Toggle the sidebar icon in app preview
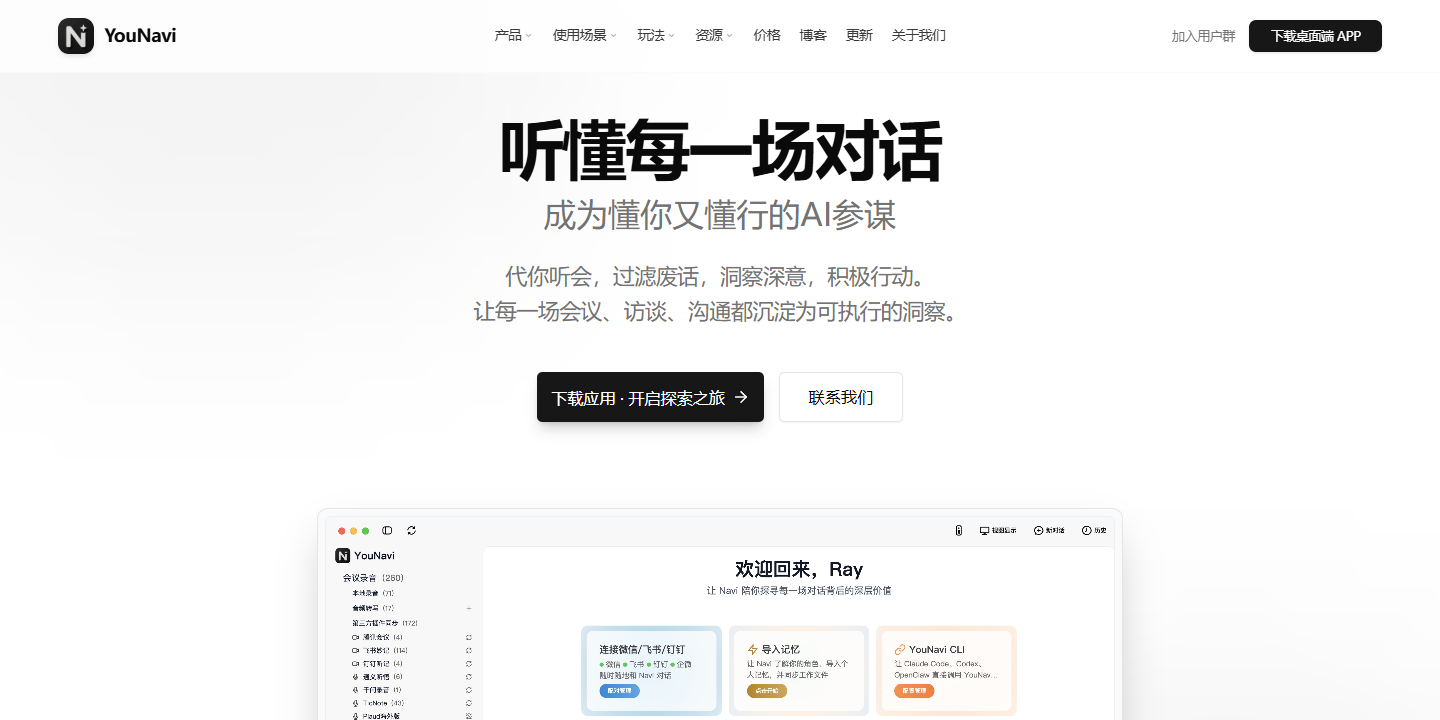 388,530
